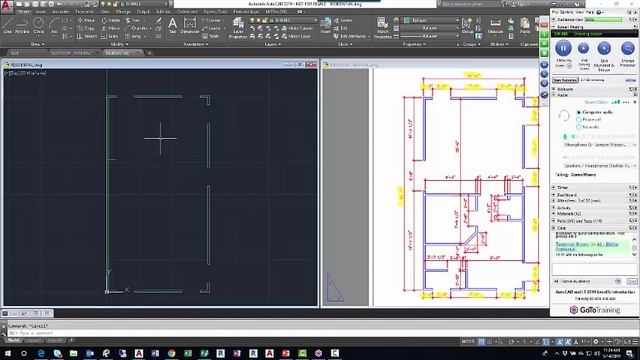
Task: Select the Arc tool
Action: click(x=54, y=26)
